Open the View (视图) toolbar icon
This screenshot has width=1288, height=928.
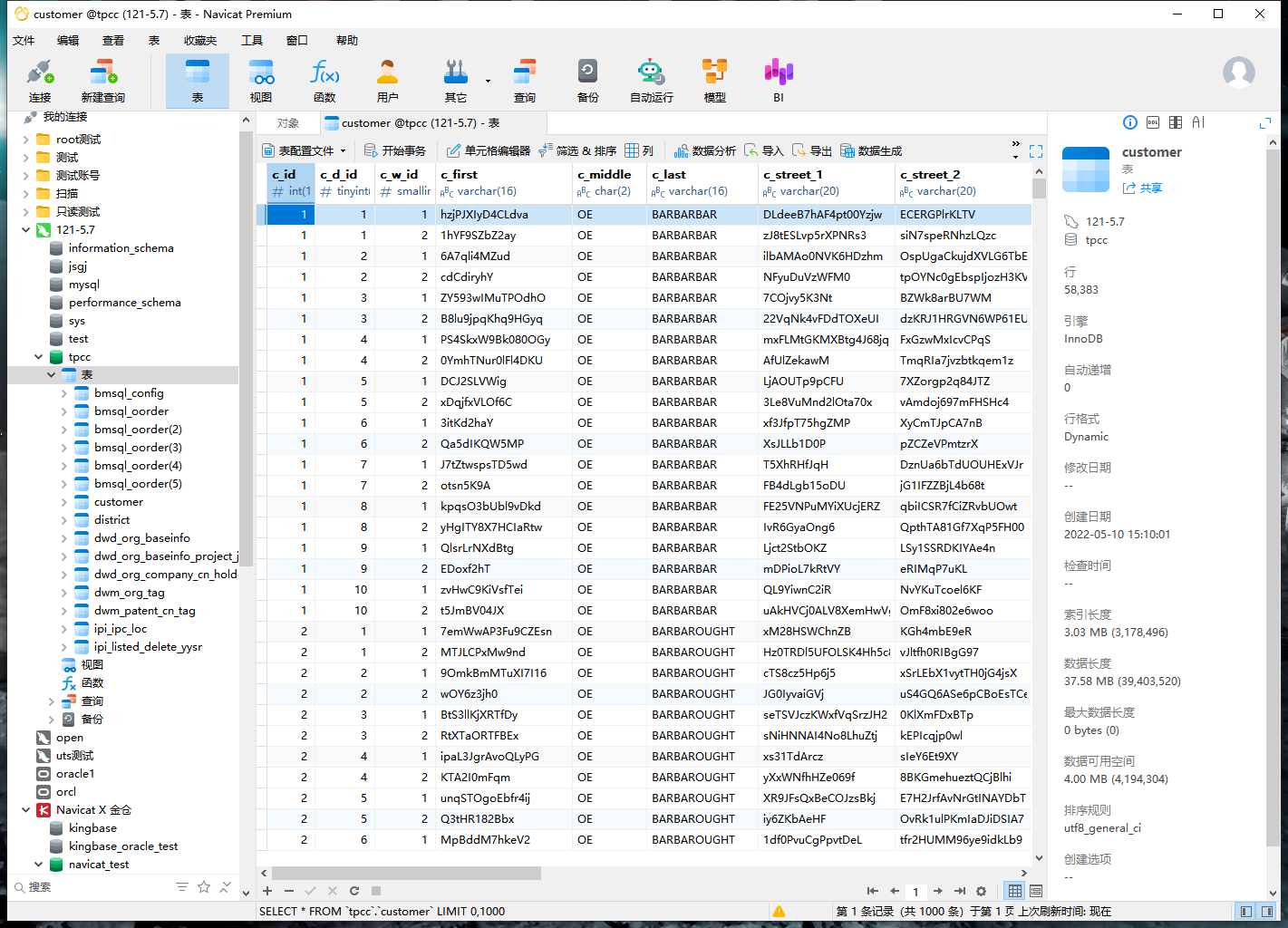[261, 81]
